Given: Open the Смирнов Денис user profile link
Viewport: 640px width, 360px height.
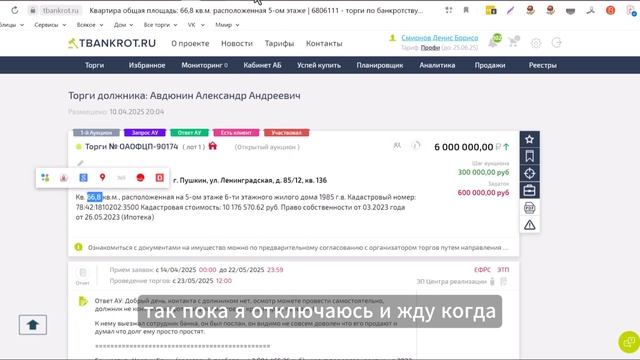Looking at the screenshot, I should [x=440, y=38].
